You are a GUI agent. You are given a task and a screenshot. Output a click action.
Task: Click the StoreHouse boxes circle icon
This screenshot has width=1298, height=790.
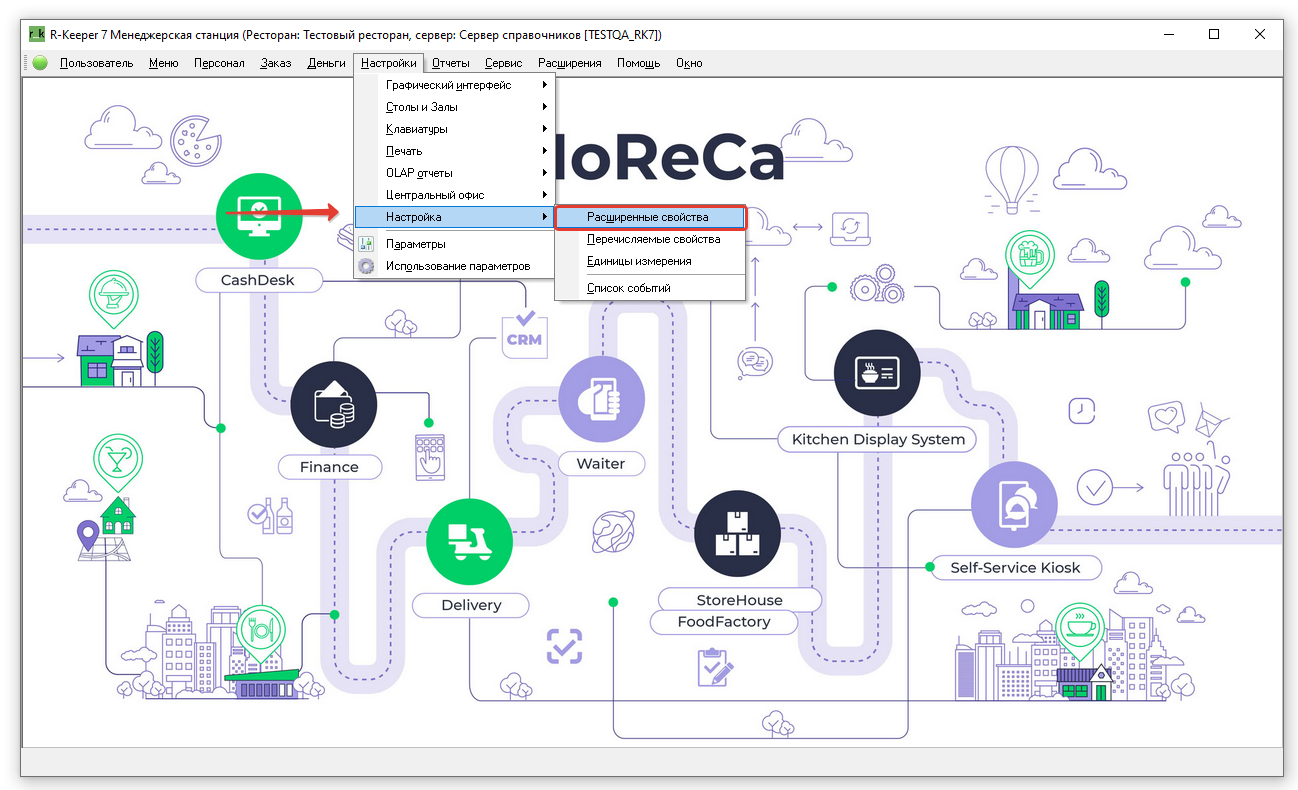(737, 533)
